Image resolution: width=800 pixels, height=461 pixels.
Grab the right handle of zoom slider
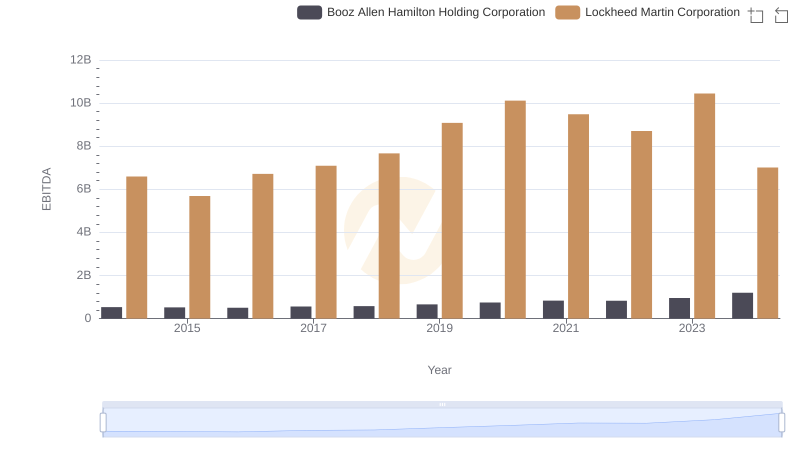pos(781,423)
